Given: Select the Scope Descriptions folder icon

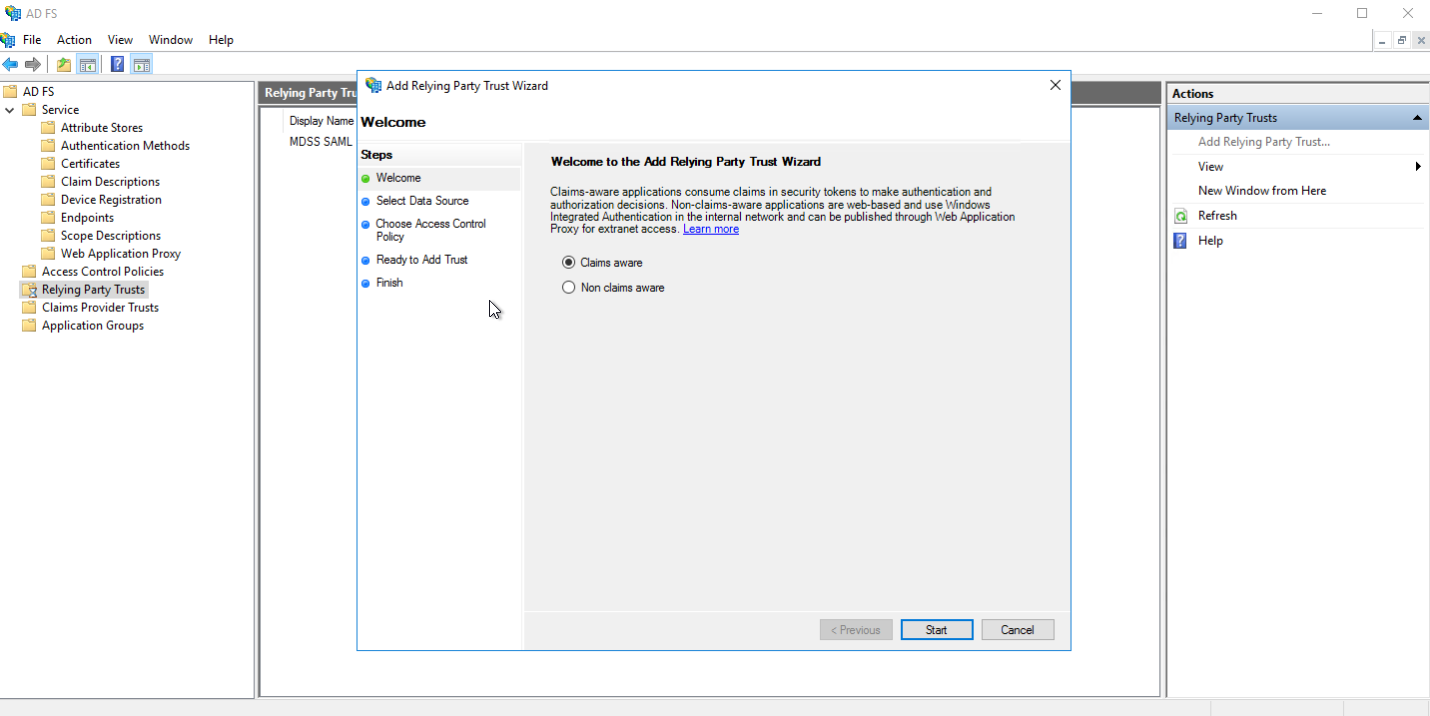Looking at the screenshot, I should click(48, 236).
